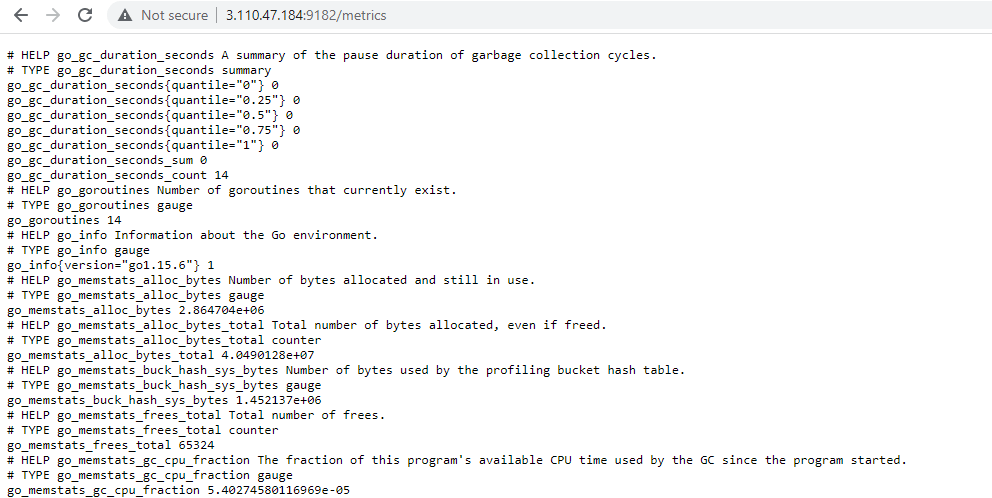Click the browser back arrow
The height and width of the screenshot is (498, 992).
click(21, 15)
